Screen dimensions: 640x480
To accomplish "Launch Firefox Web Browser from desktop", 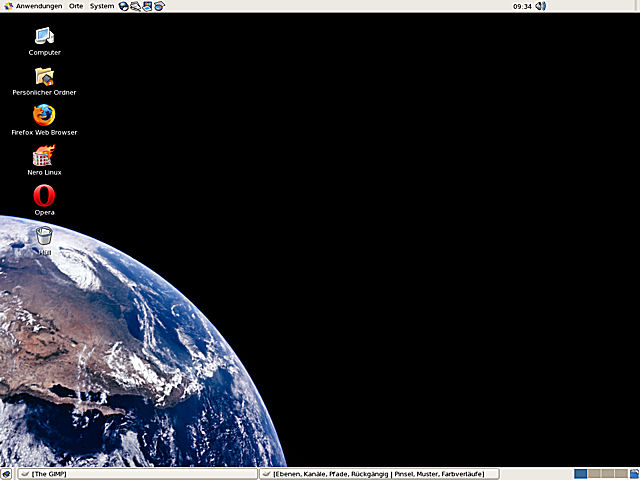I will click(44, 116).
